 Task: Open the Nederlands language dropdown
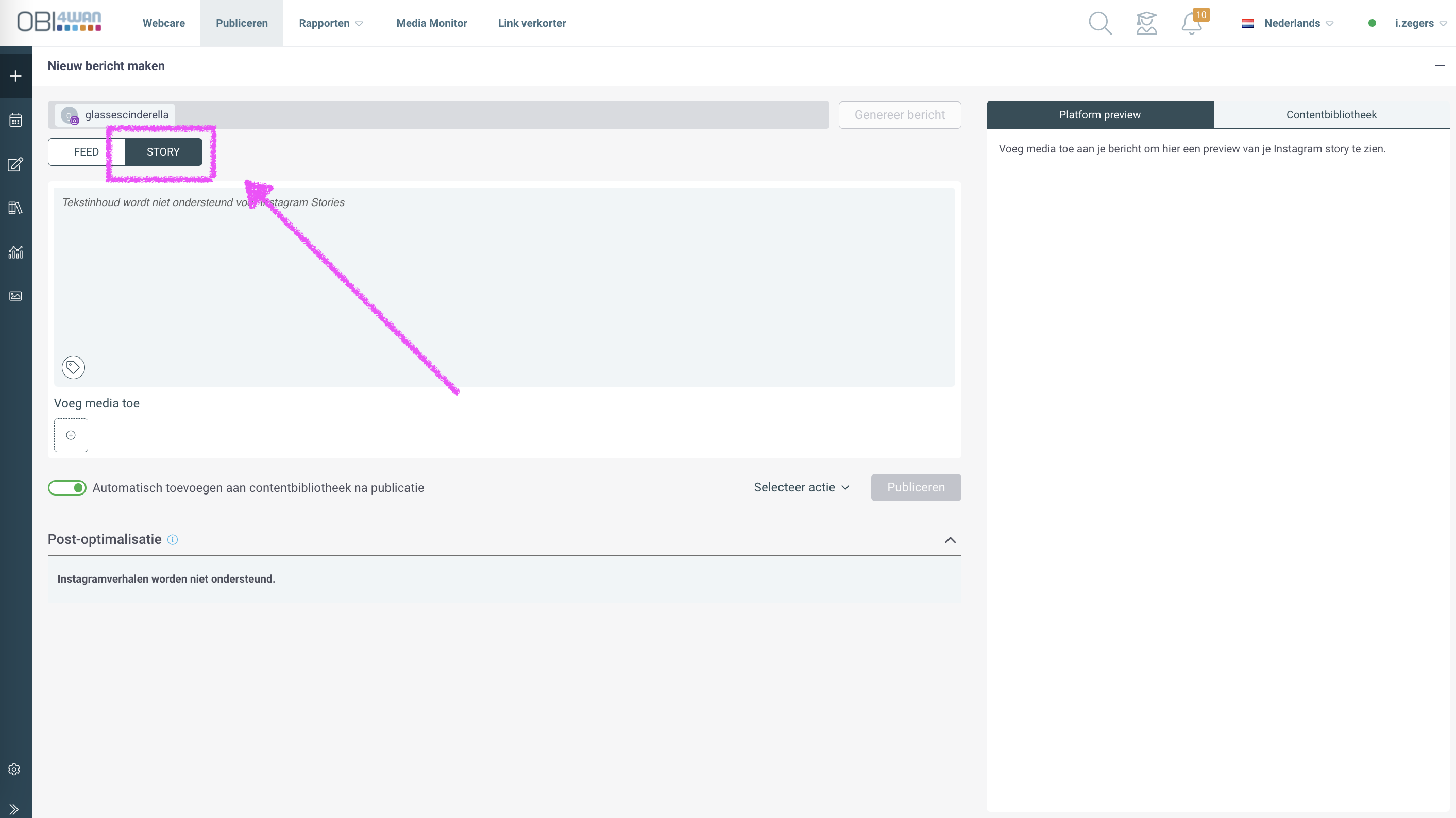(1298, 23)
